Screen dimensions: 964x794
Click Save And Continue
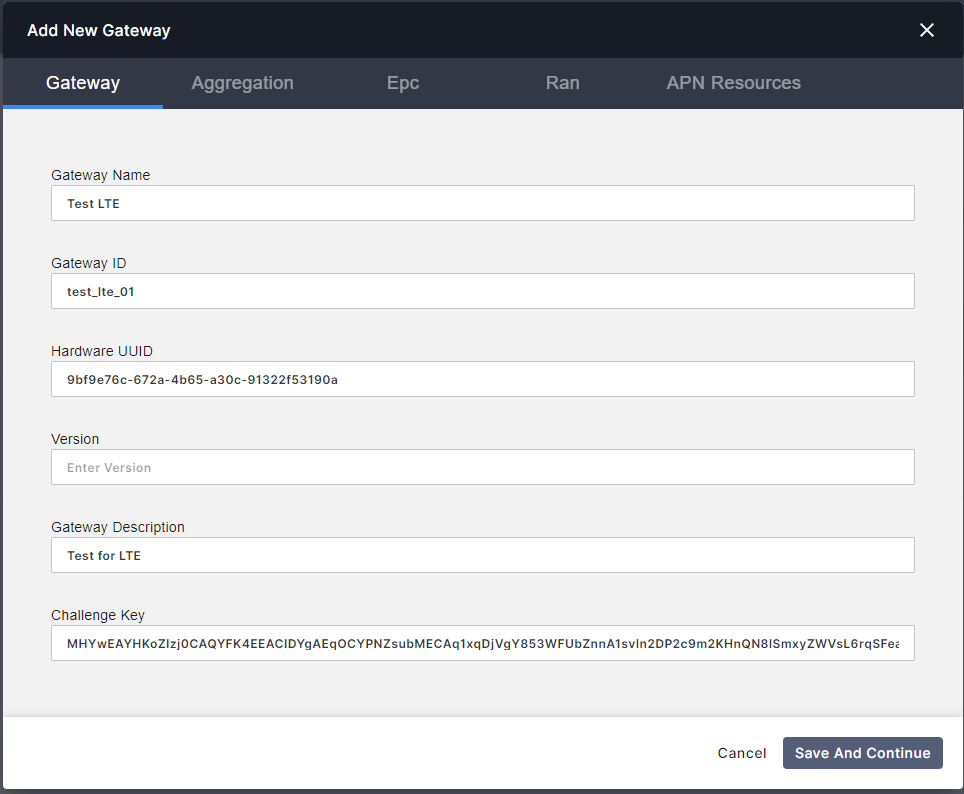click(x=863, y=753)
